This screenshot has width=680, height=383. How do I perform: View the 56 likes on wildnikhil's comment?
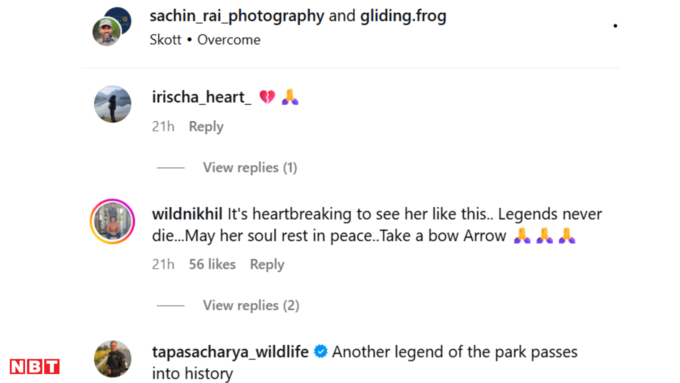click(212, 264)
